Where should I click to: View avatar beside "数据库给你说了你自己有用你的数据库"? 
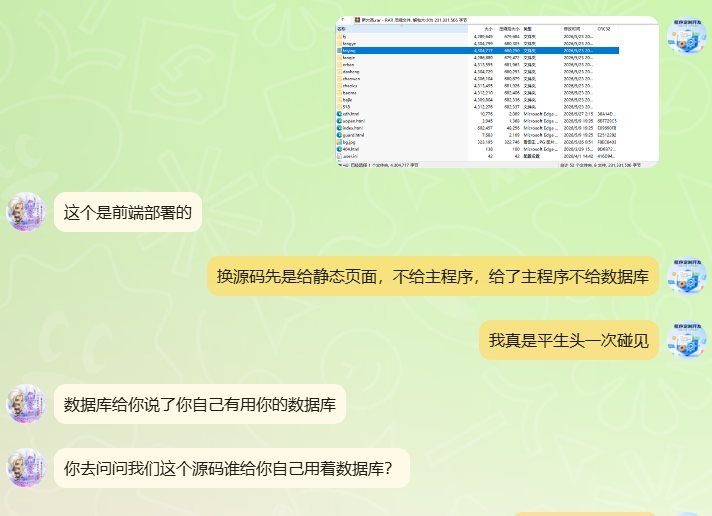click(x=26, y=404)
